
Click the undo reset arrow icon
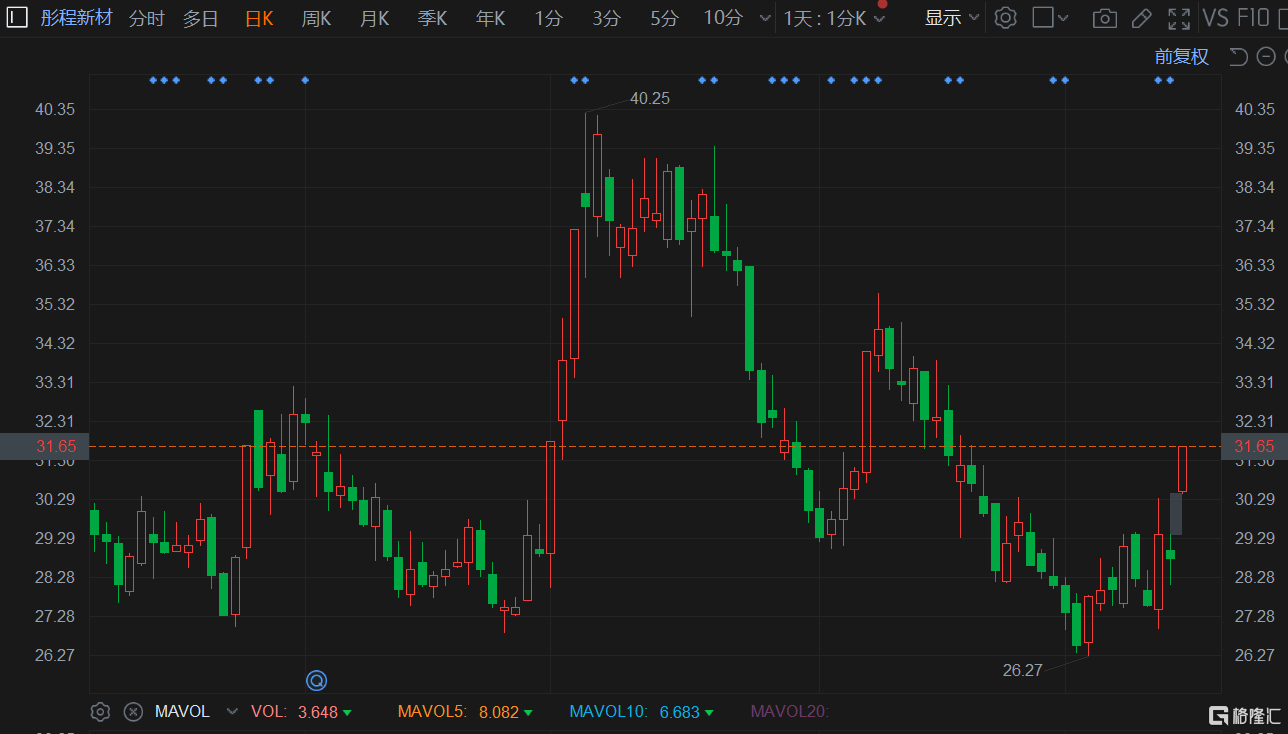coord(1239,57)
